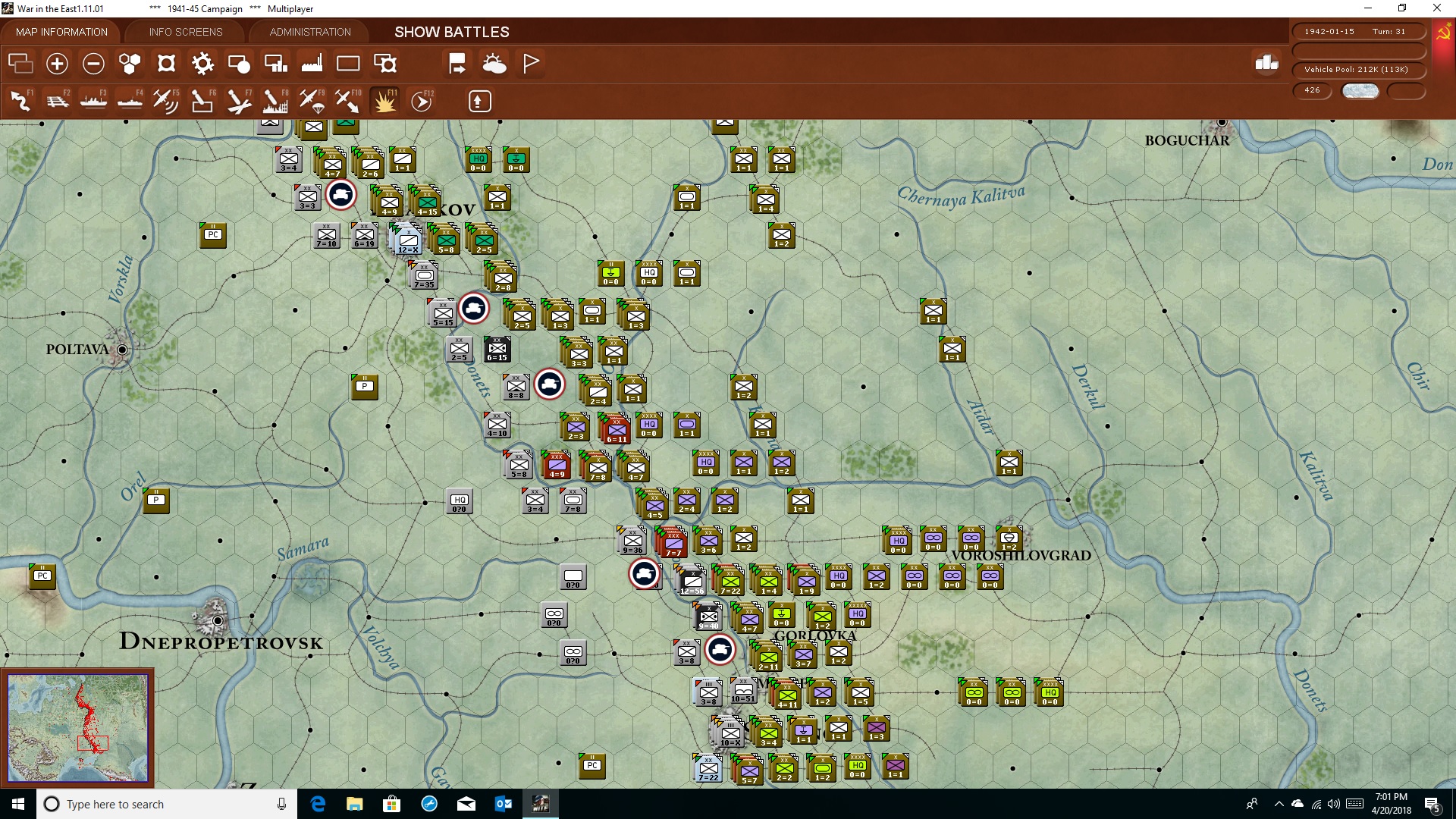1456x819 pixels.
Task: Select the black 6=15 unit counter
Action: [x=497, y=350]
